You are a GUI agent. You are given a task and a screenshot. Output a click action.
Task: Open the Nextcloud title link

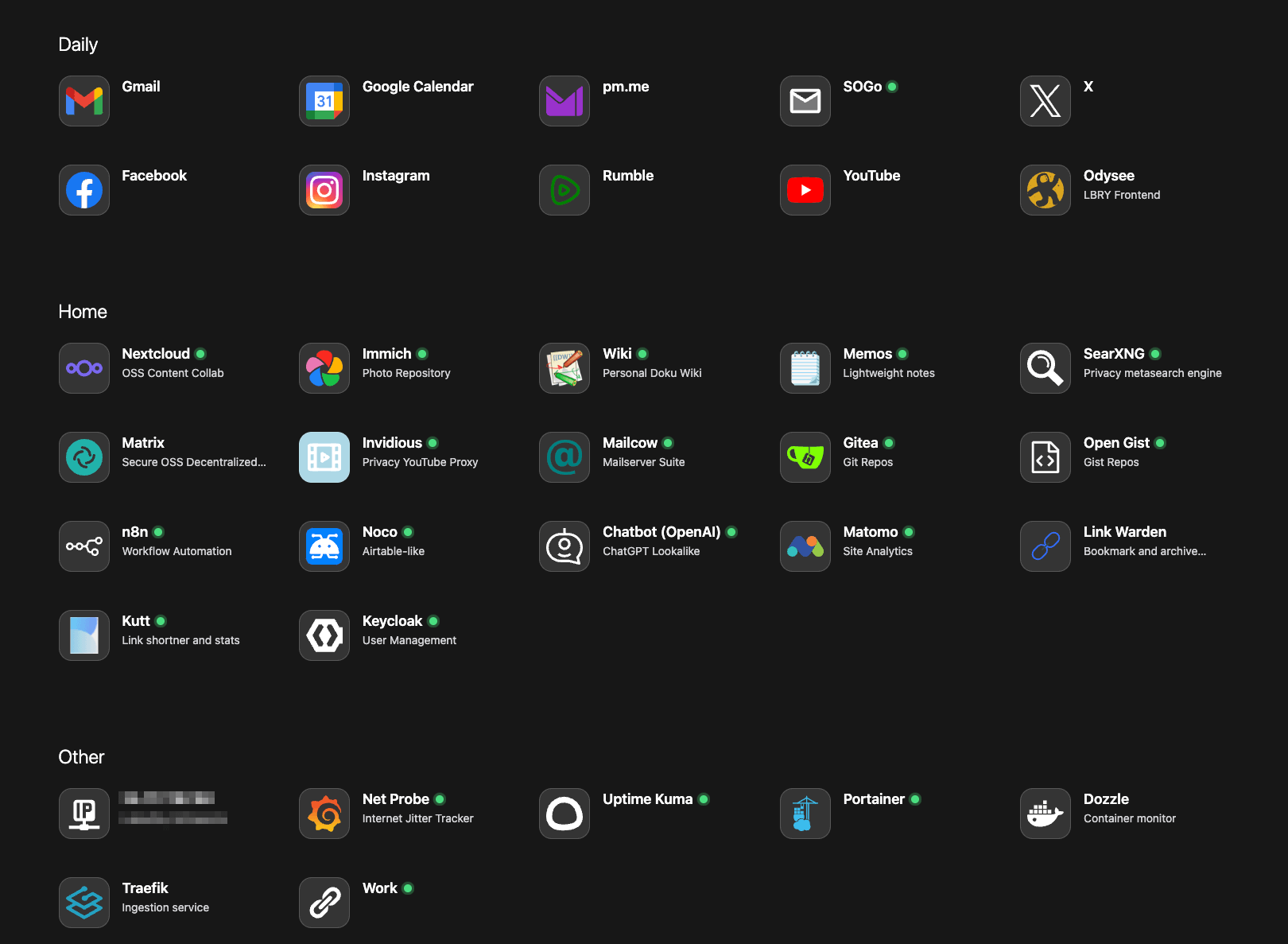tap(156, 354)
